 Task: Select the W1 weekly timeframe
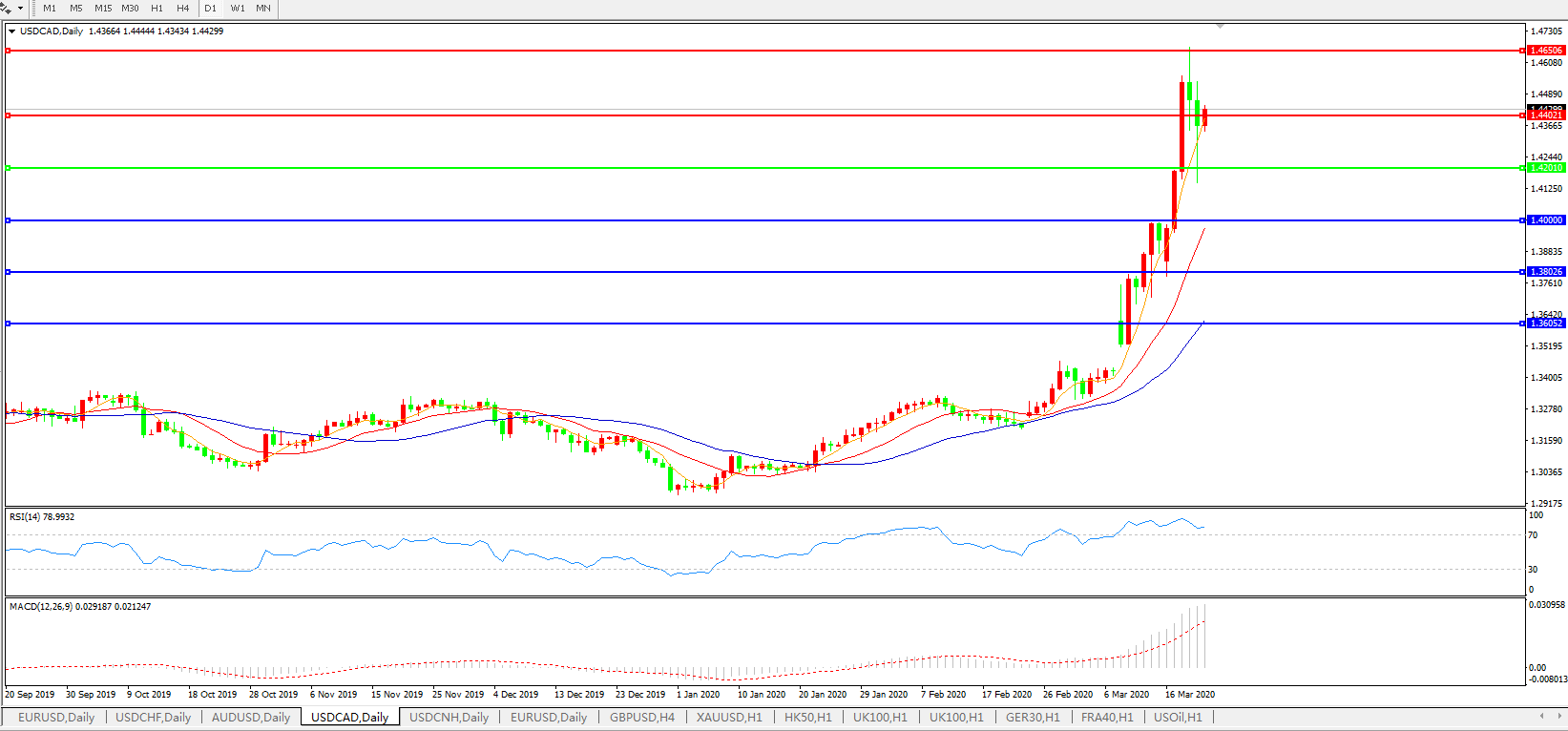pos(238,9)
